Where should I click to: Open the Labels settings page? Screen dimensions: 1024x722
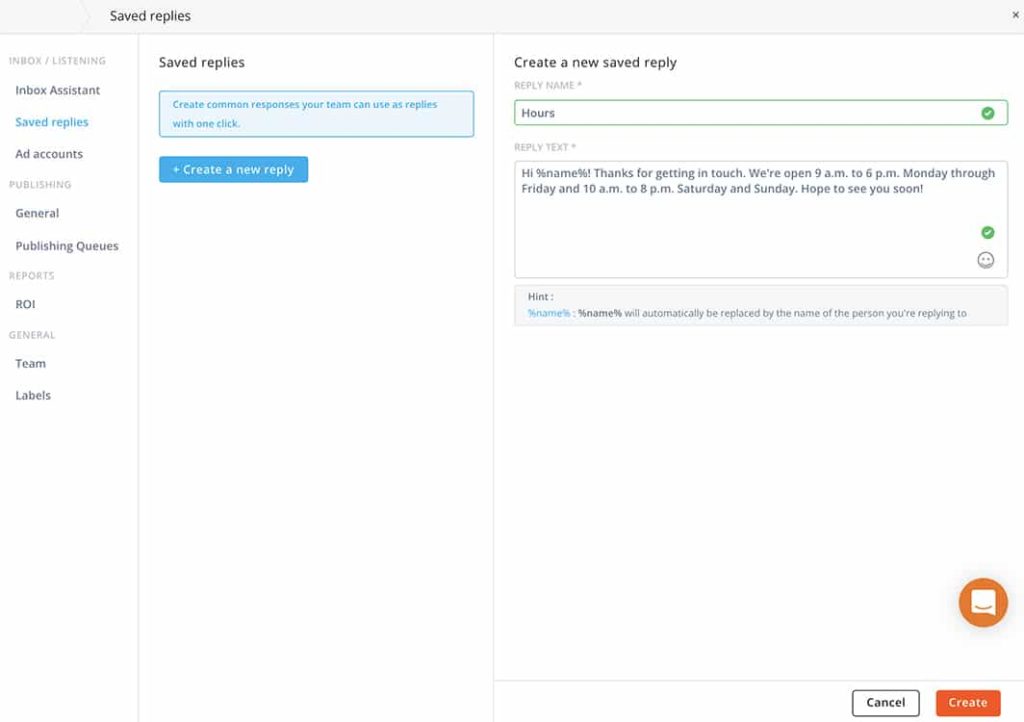coord(33,395)
